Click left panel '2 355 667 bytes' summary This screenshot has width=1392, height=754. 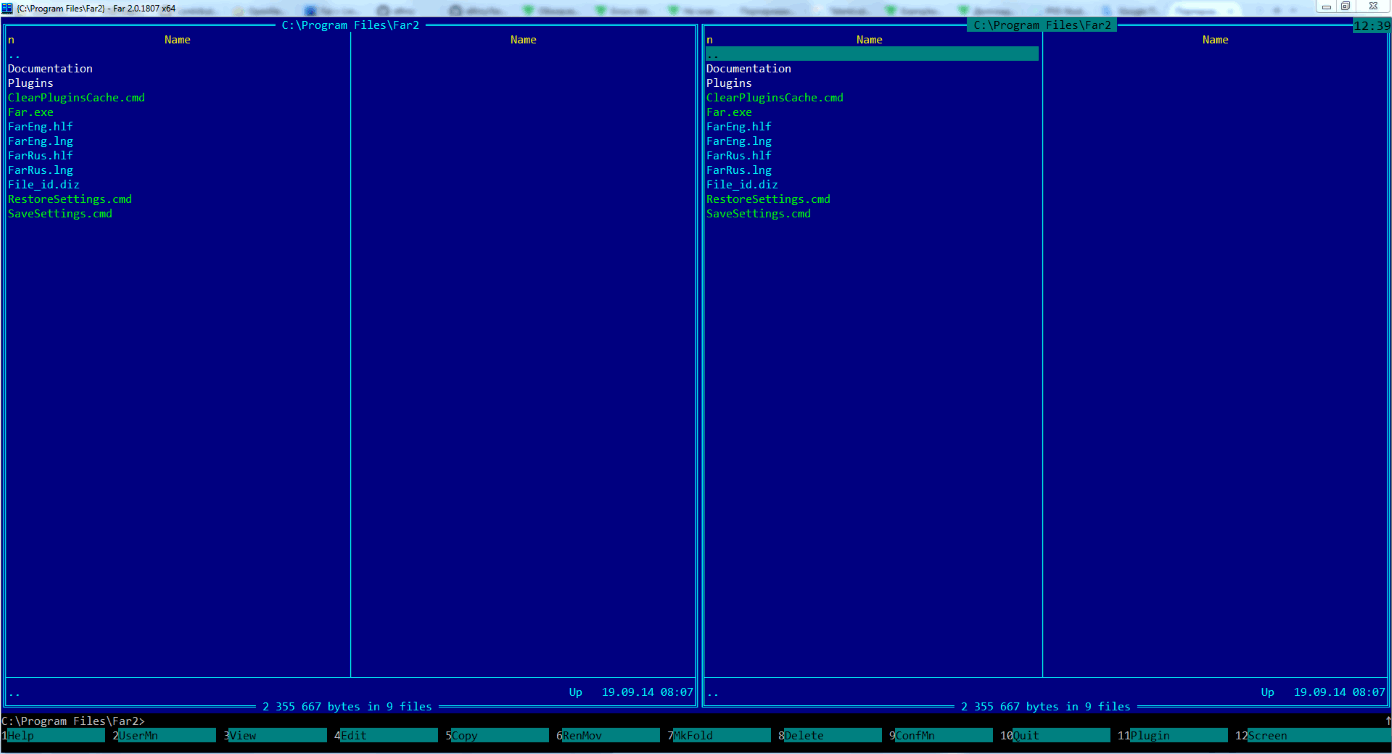pyautogui.click(x=347, y=707)
